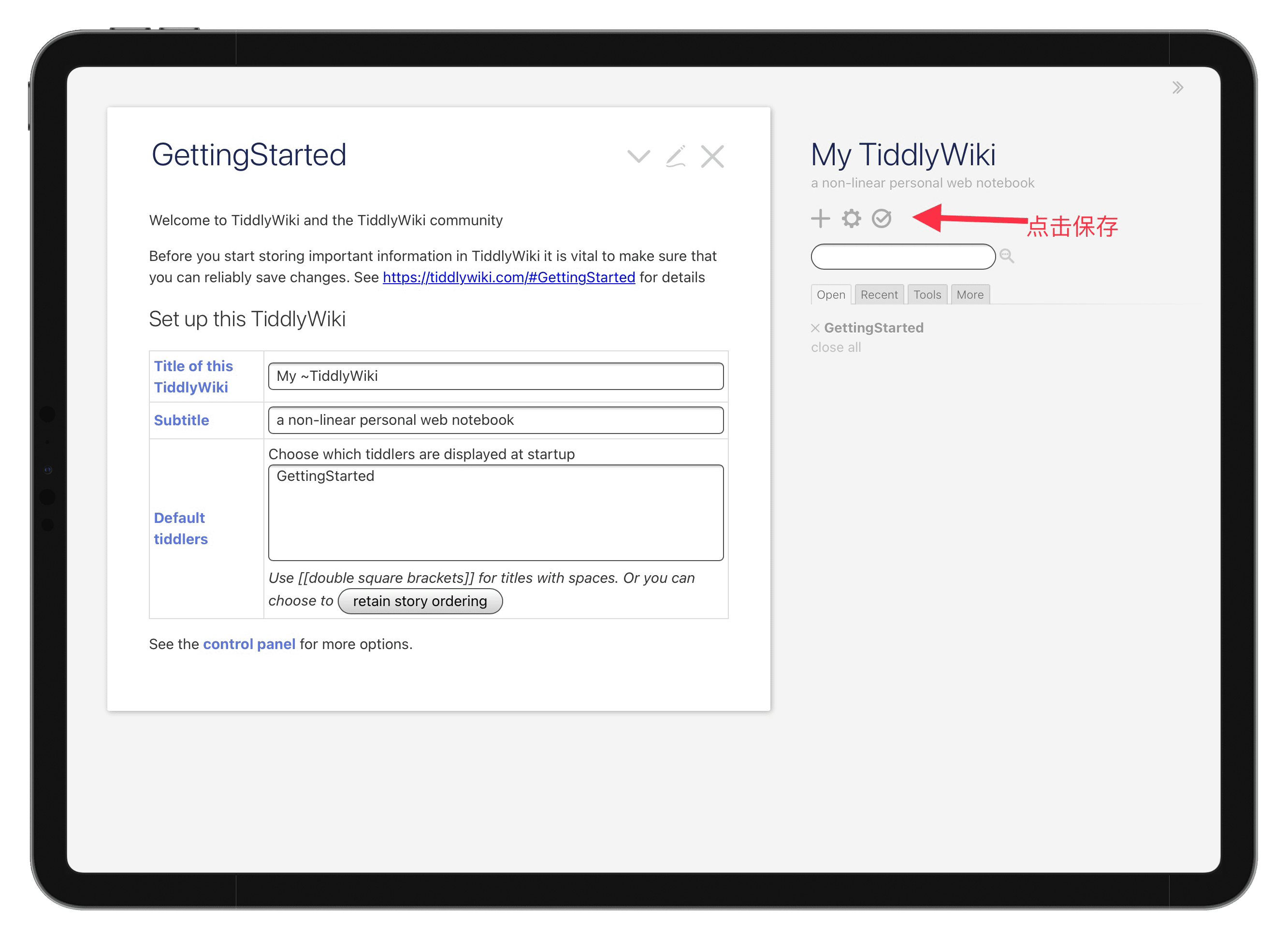Close GettingStarted from the Open list
The width and height of the screenshot is (1288, 940).
click(815, 328)
